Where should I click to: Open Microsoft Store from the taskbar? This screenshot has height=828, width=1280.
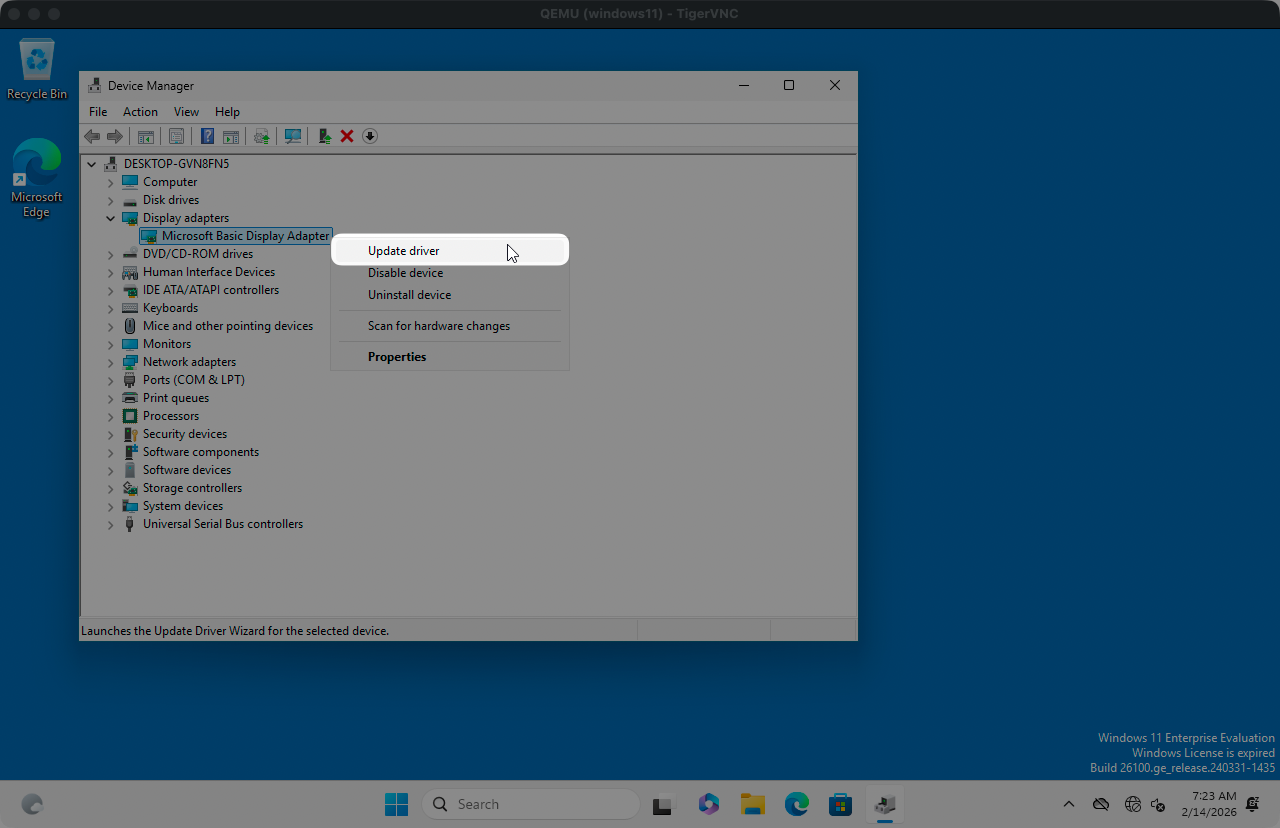[x=840, y=804]
